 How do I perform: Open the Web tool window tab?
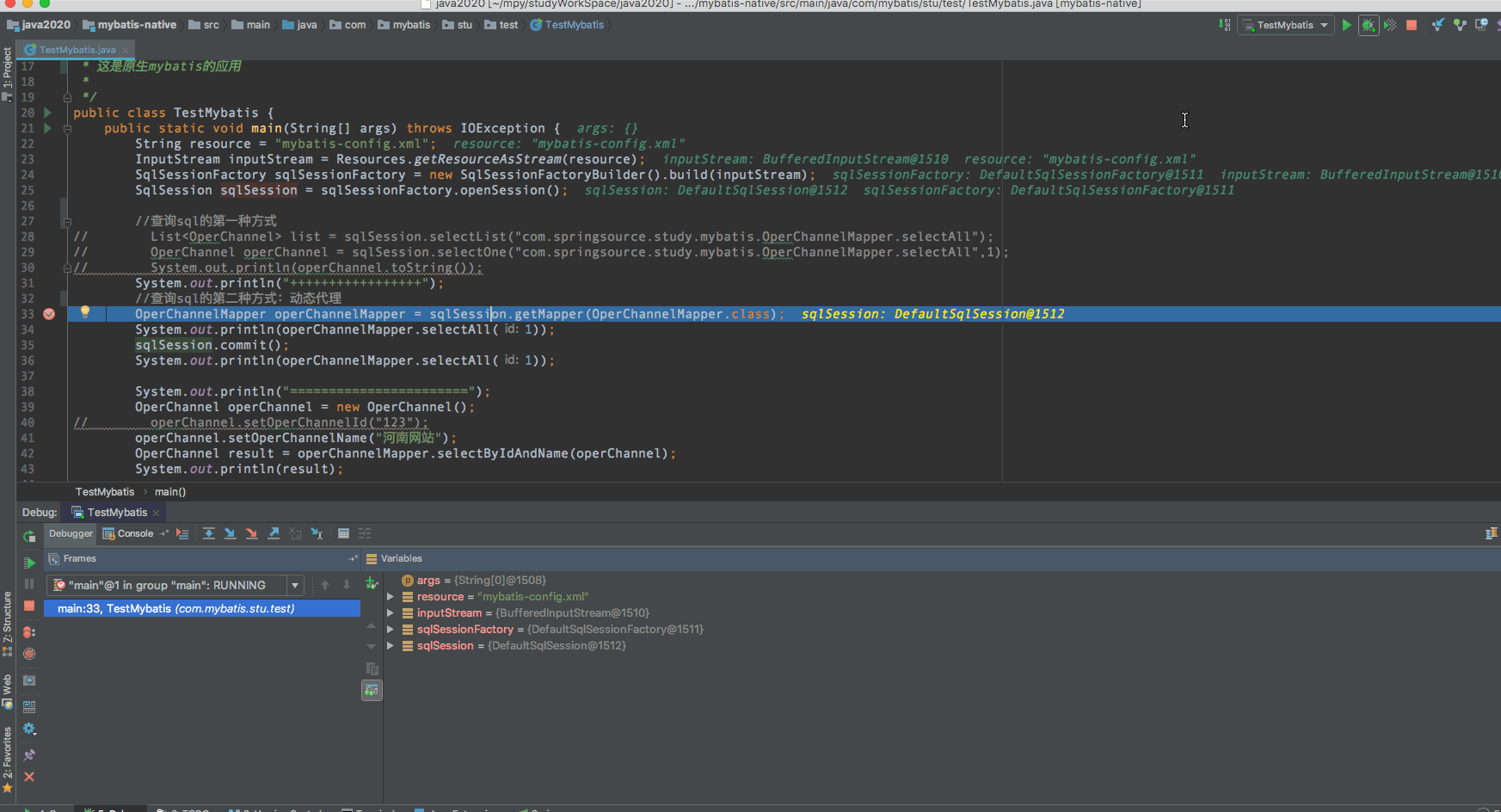[8, 692]
